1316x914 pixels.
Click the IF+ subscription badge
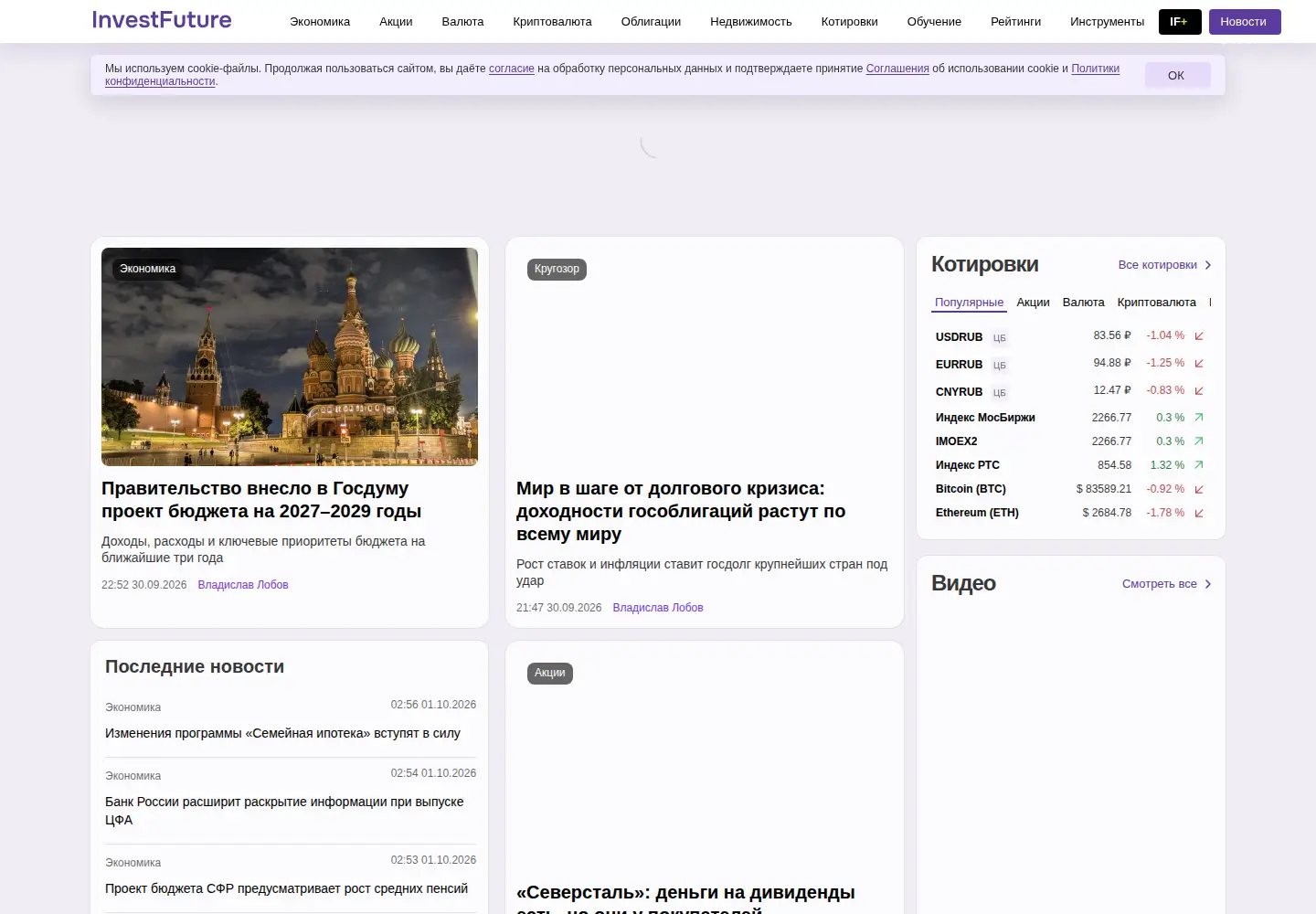point(1180,22)
